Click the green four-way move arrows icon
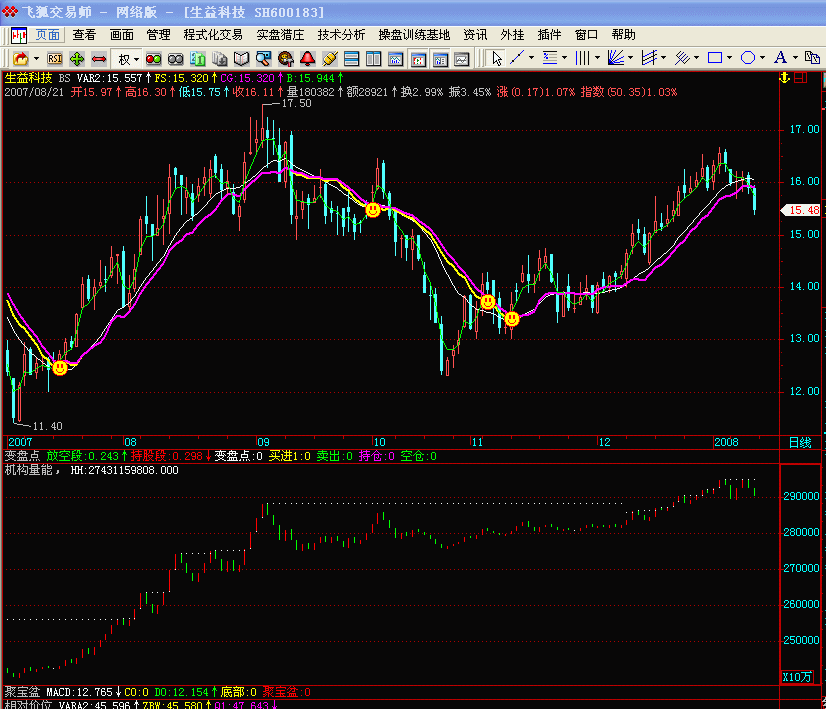The width and height of the screenshot is (826, 709). [77, 58]
